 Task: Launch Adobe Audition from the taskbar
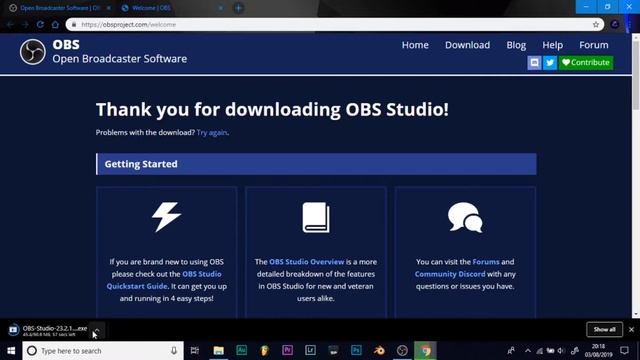pyautogui.click(x=242, y=351)
